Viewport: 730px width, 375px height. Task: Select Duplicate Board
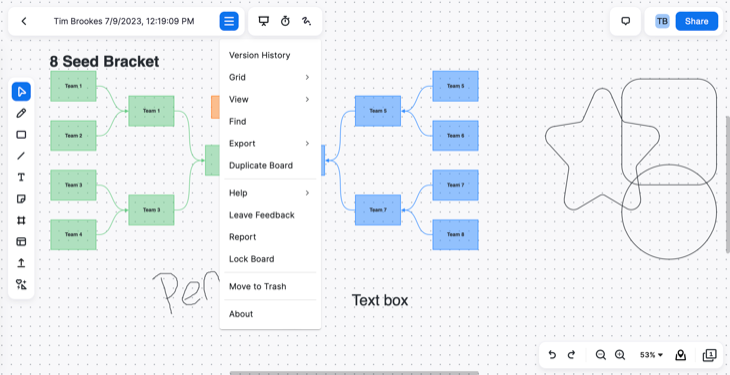click(x=270, y=165)
